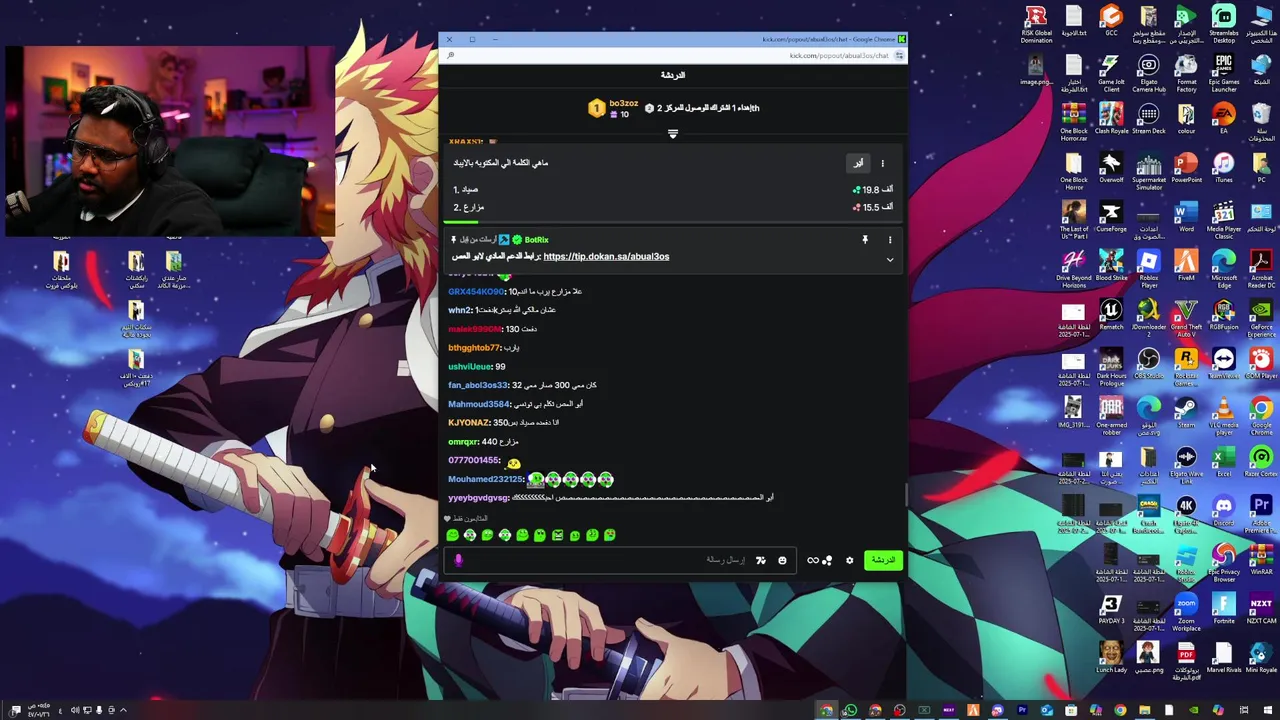The width and height of the screenshot is (1280, 720).
Task: Open the Razer Cortex shortcut
Action: click(x=1260, y=461)
